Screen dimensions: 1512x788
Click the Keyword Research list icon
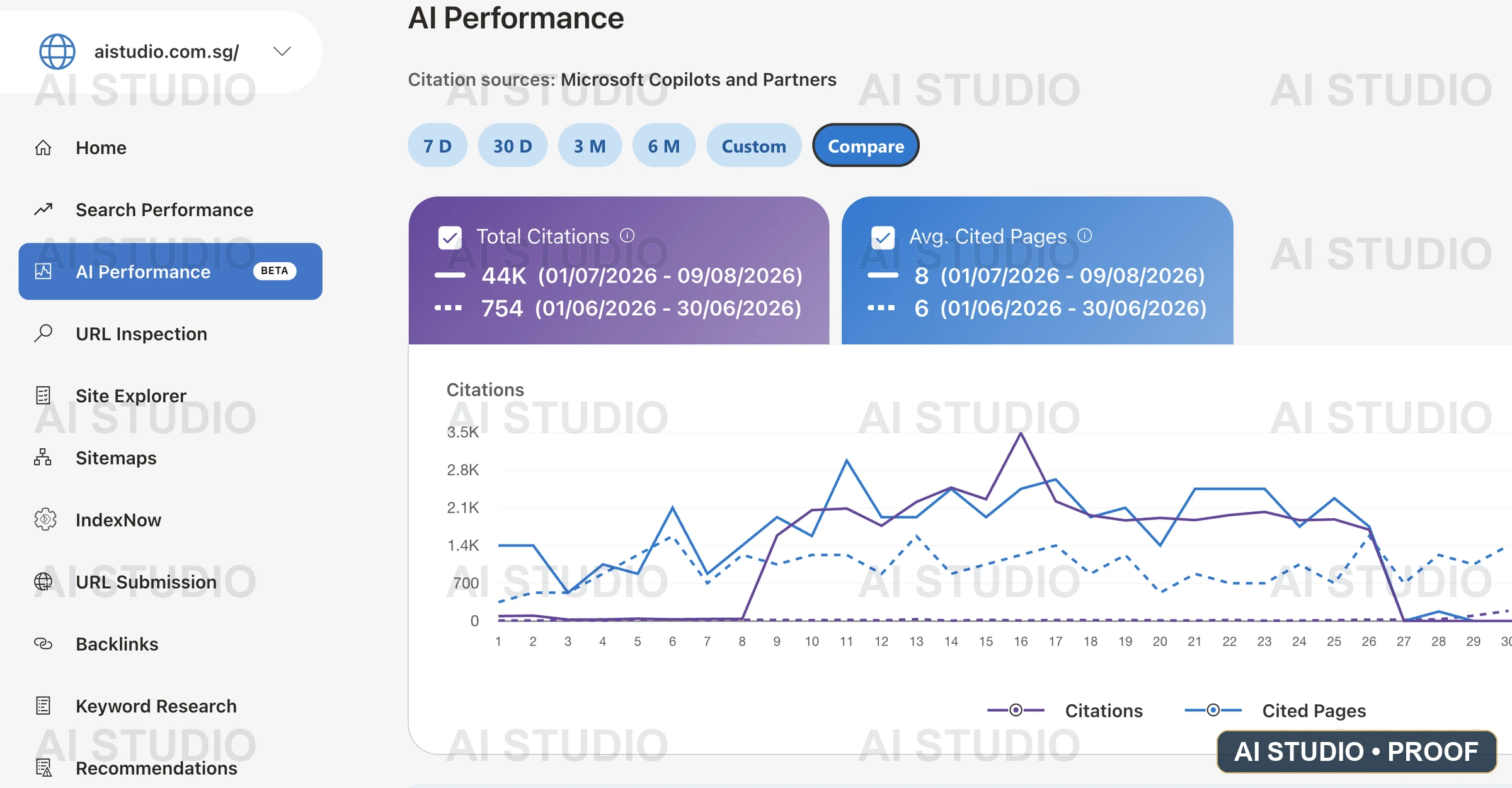pyautogui.click(x=43, y=705)
